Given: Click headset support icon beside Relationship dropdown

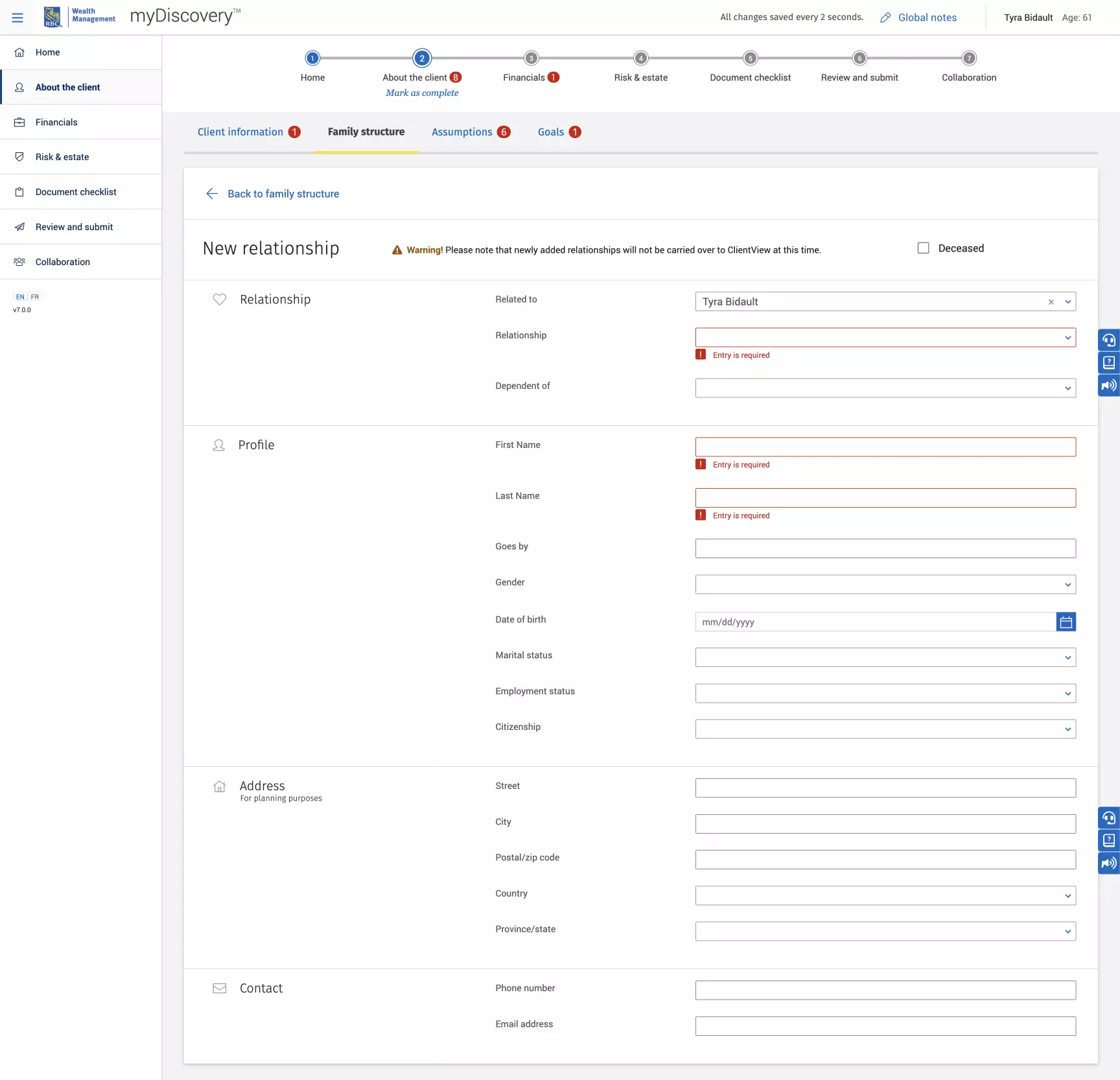Looking at the screenshot, I should [1109, 340].
